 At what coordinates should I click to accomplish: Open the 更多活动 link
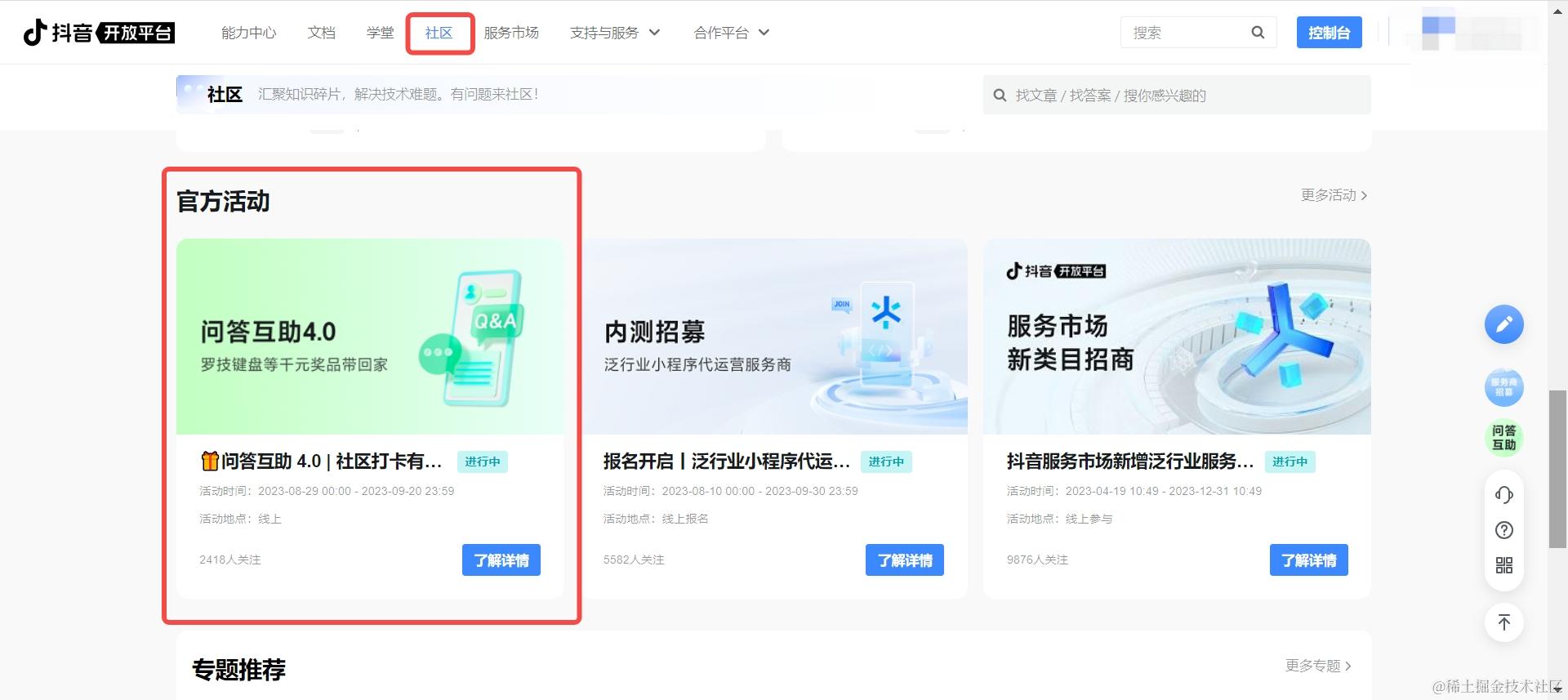coord(1334,195)
